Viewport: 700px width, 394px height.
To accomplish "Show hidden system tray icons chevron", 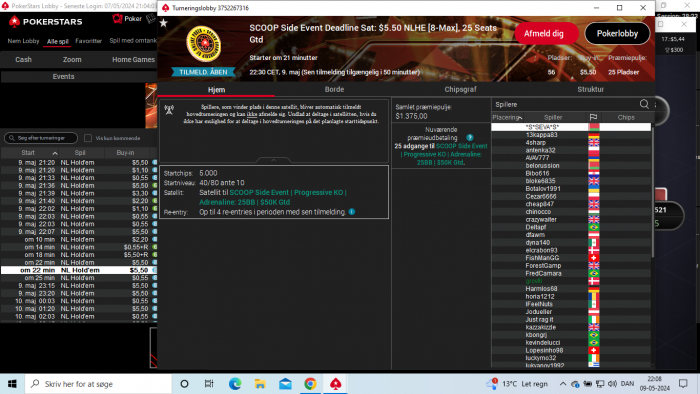I will click(x=563, y=384).
